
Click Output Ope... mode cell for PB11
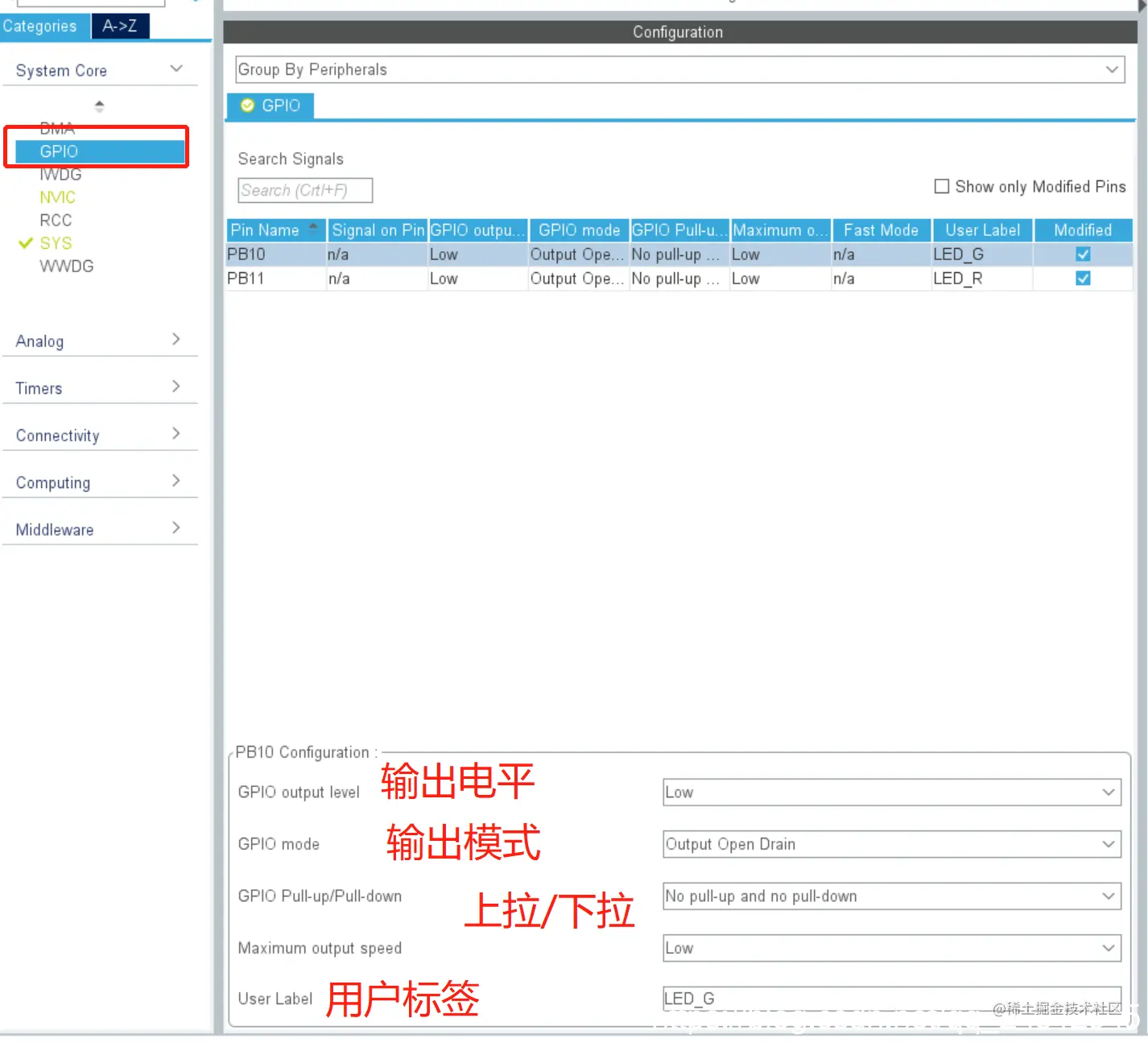click(x=579, y=279)
